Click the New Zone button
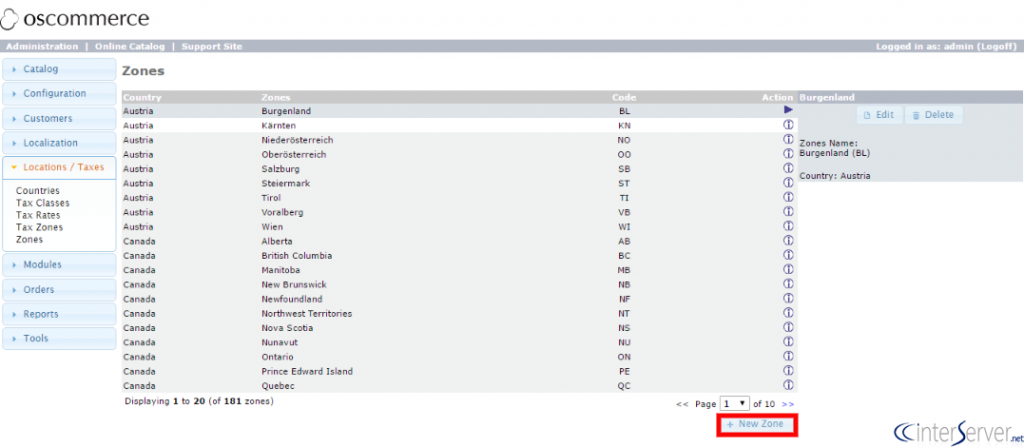Image resolution: width=1024 pixels, height=448 pixels. (758, 424)
